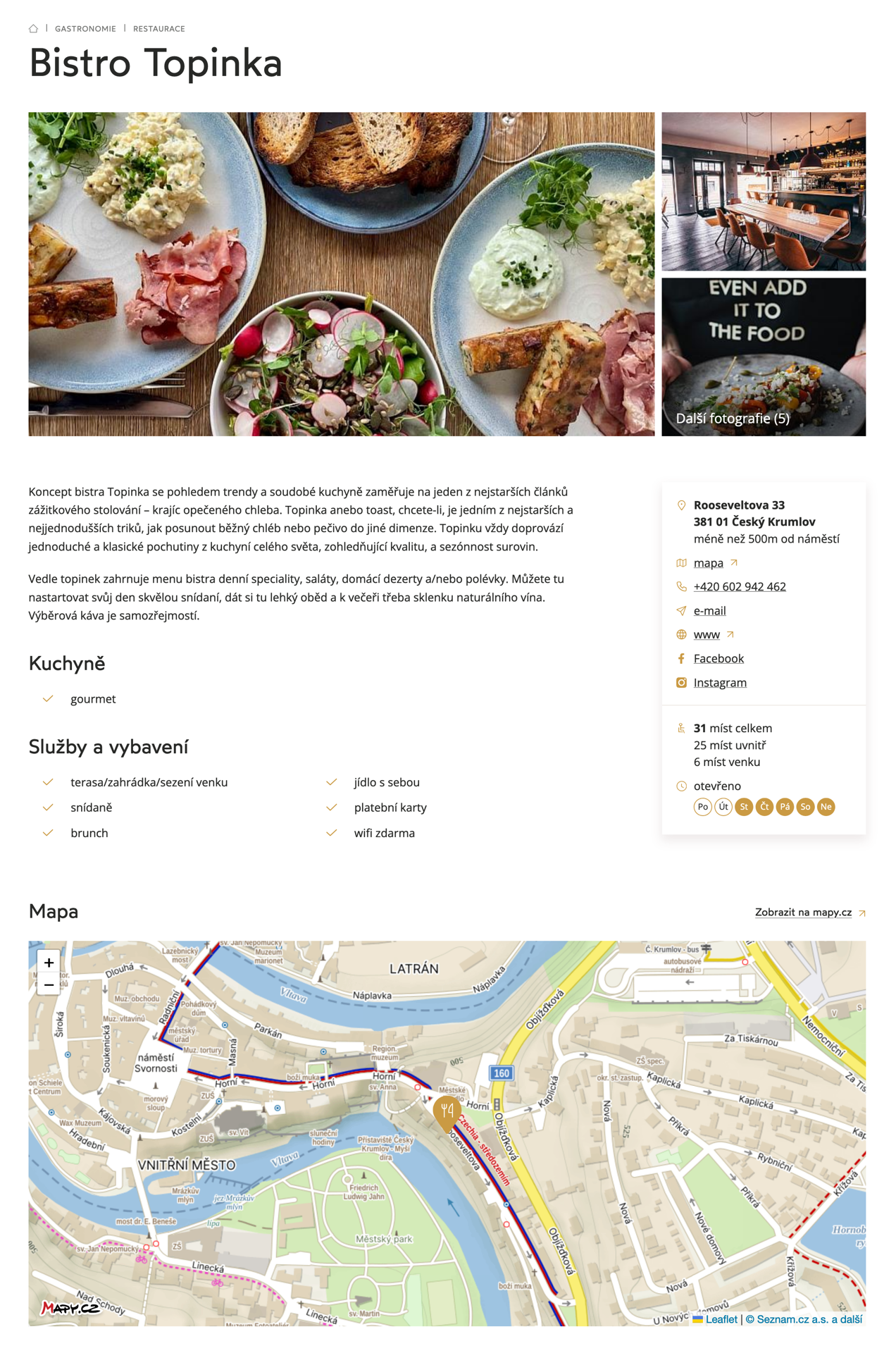Call +420 602 942 462 link
This screenshot has height=1353, width=896.
click(740, 586)
